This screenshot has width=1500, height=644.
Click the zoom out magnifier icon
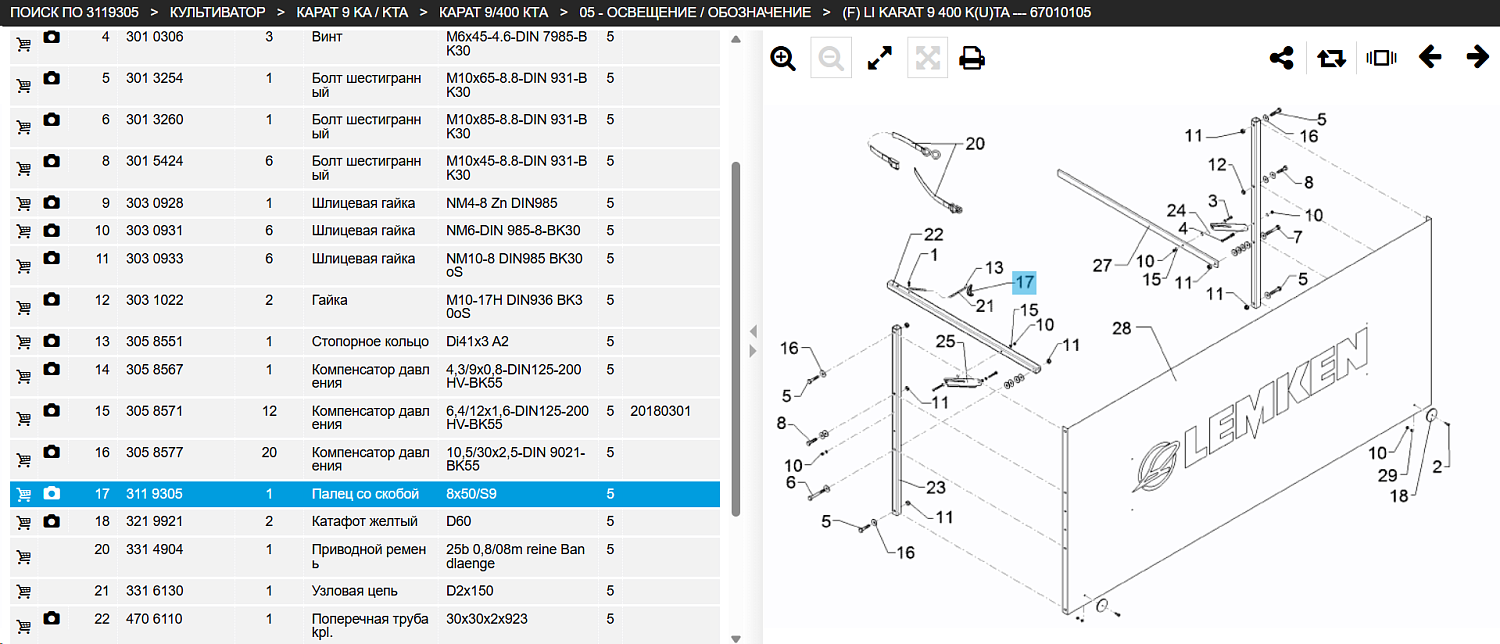(831, 58)
